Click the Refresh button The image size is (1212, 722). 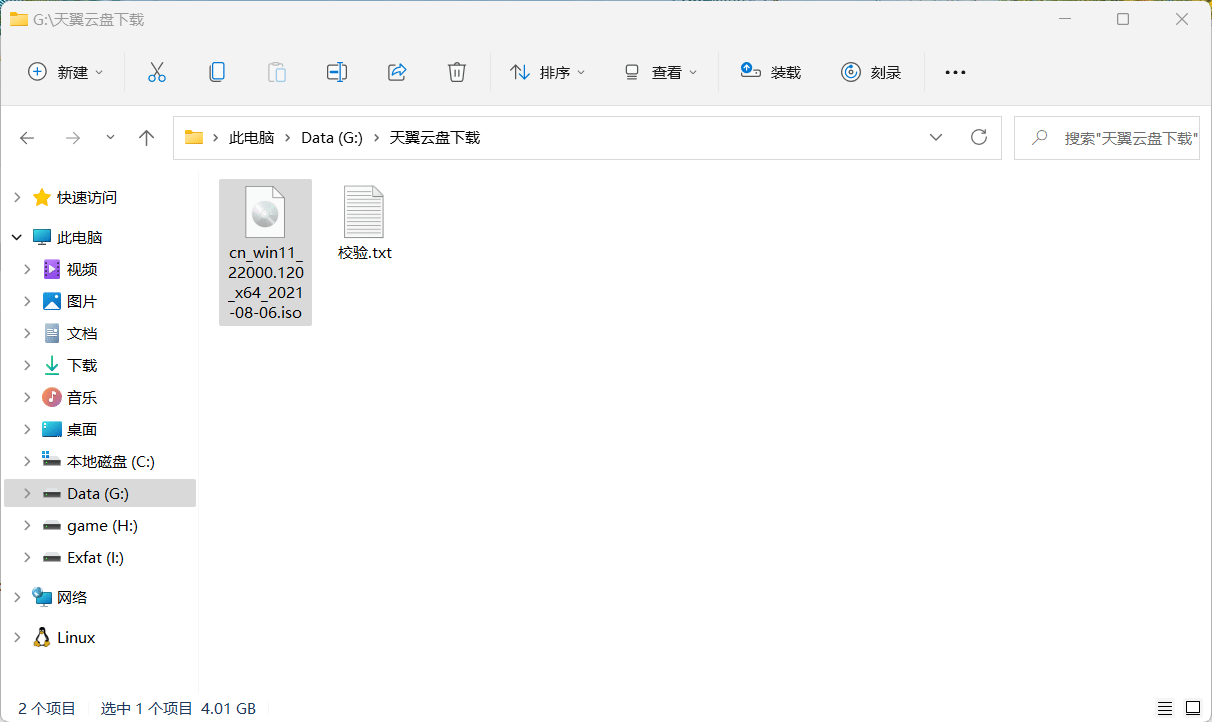979,138
